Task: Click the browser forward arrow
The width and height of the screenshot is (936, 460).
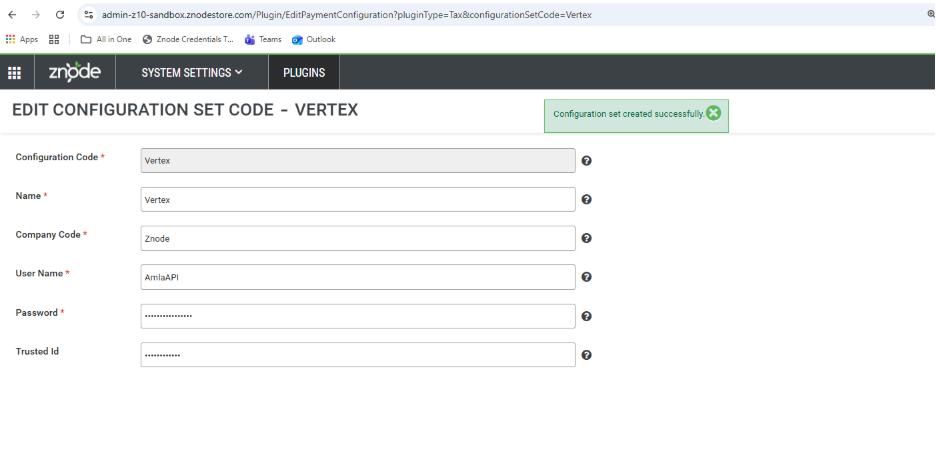Action: (x=36, y=14)
